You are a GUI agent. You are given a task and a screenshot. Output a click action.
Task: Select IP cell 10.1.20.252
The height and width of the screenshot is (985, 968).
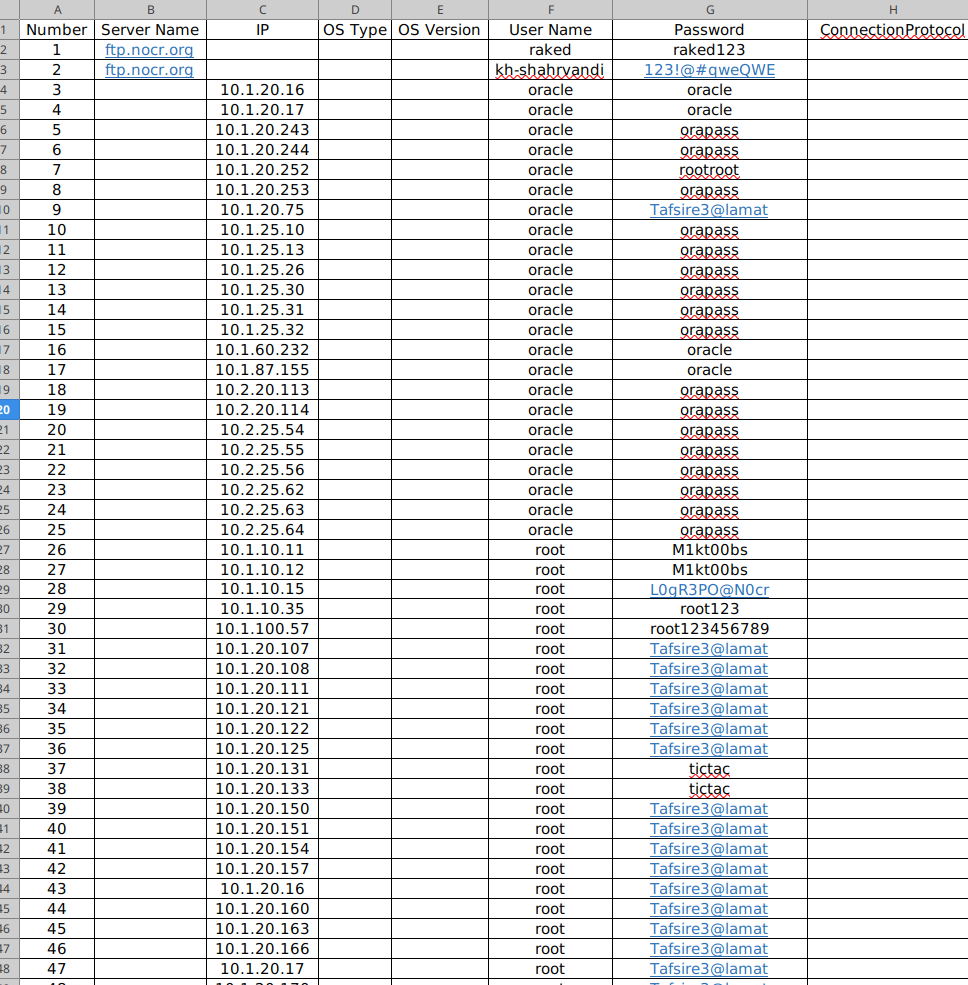pos(263,170)
